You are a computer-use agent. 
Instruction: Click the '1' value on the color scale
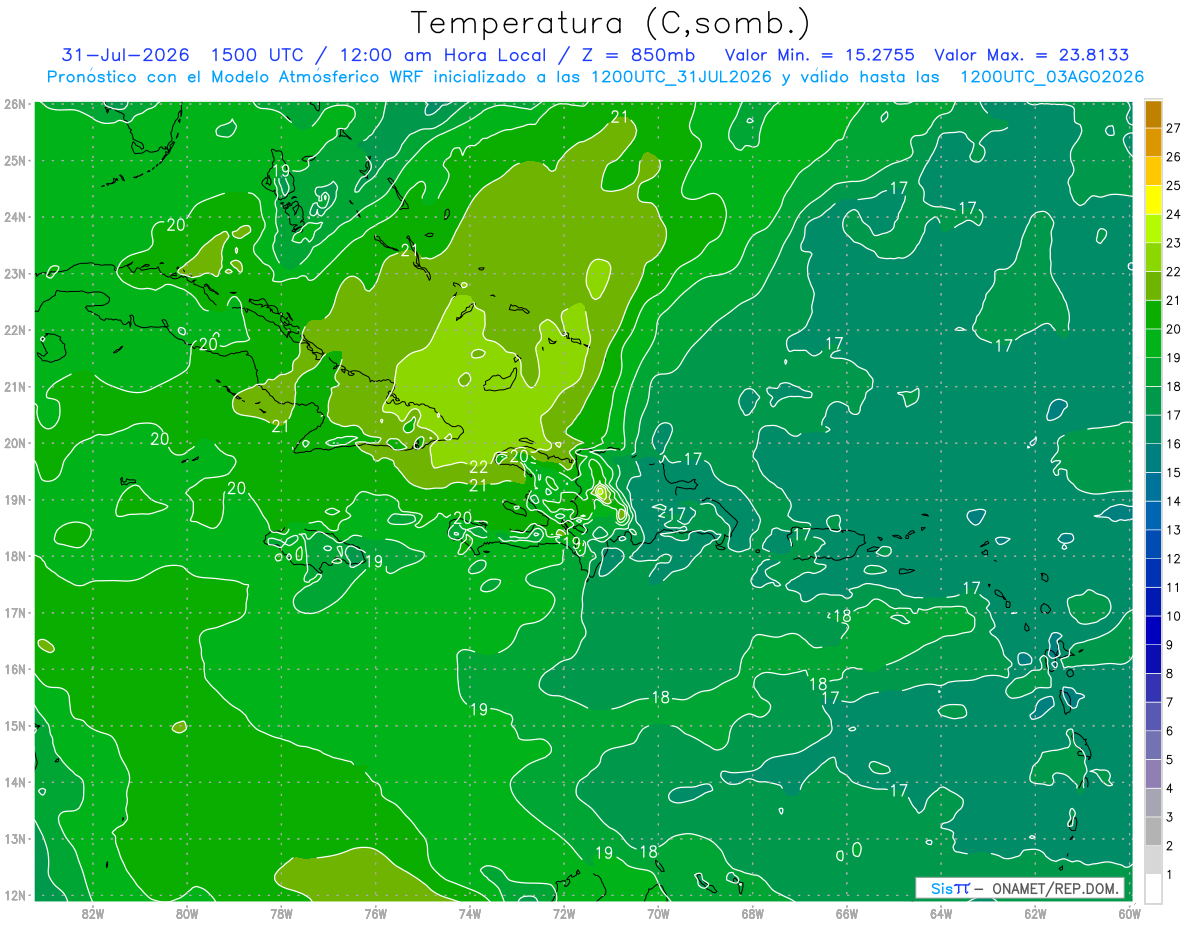click(1169, 875)
